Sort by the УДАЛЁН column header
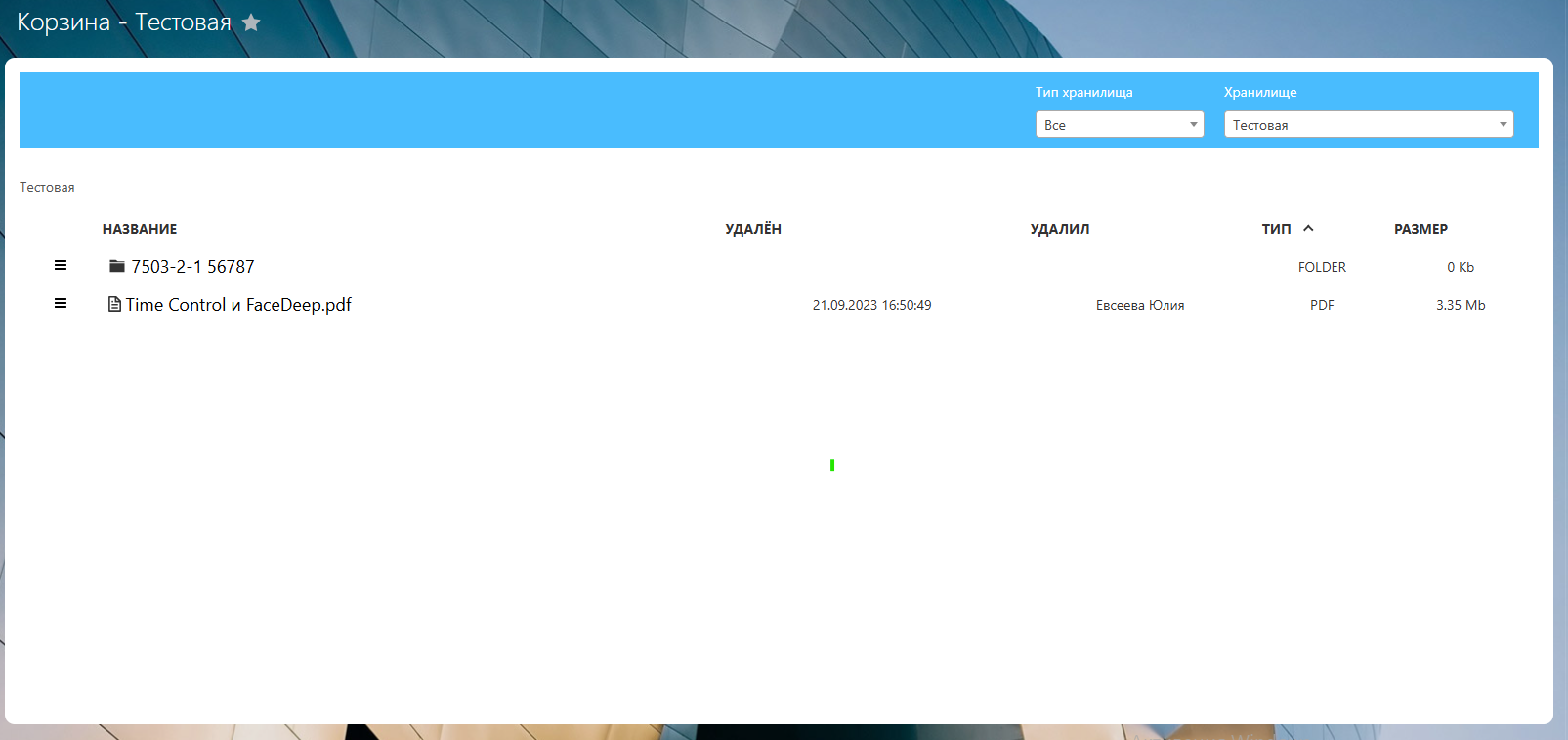The width and height of the screenshot is (1568, 740). [752, 229]
